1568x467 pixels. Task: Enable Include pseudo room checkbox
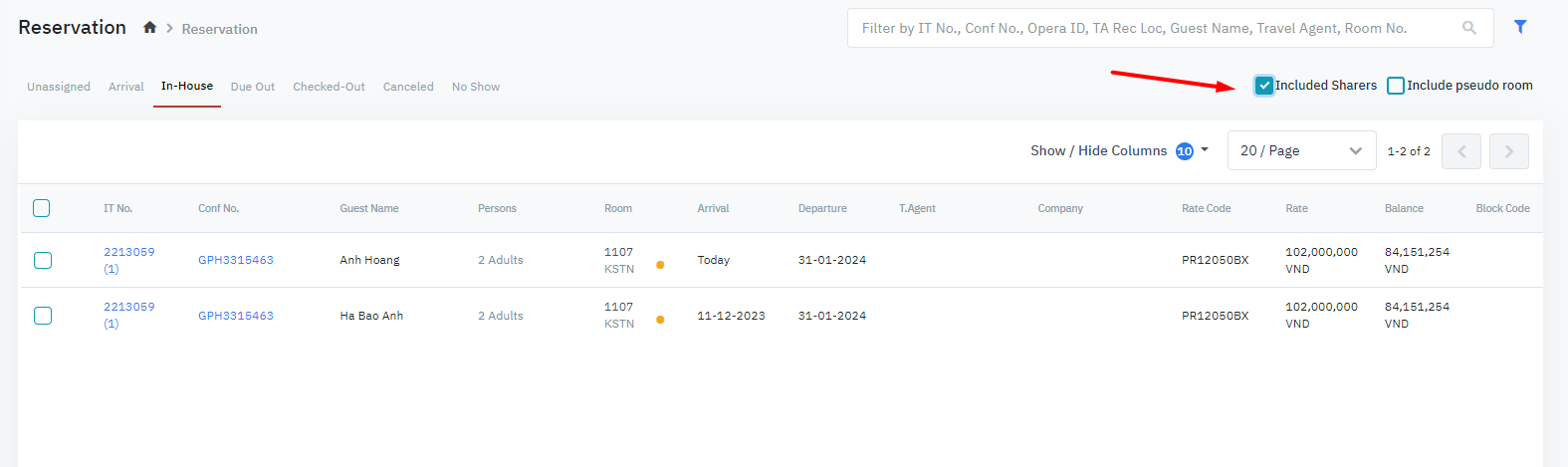coord(1396,86)
